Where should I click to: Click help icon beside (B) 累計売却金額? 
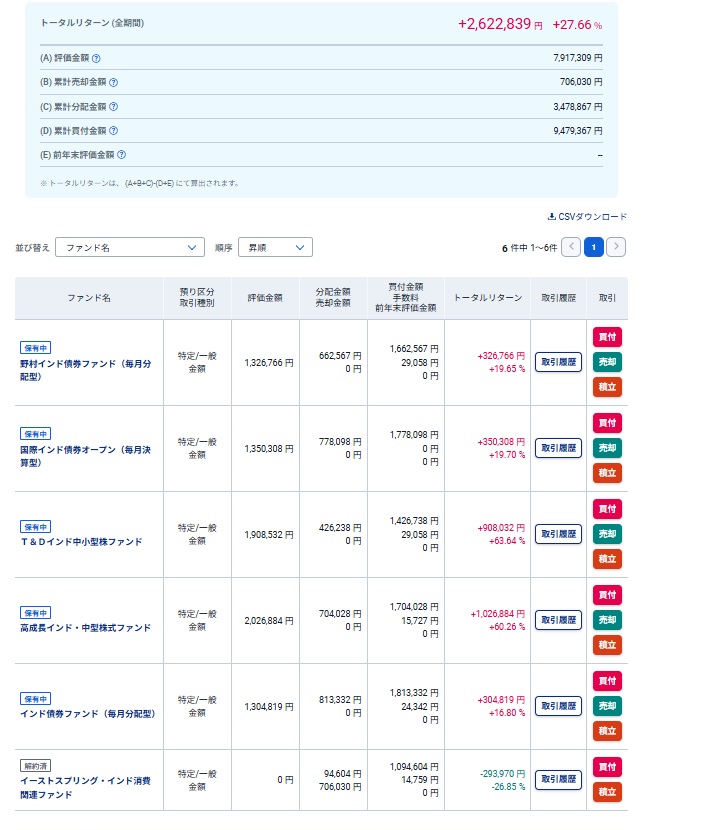click(x=113, y=83)
